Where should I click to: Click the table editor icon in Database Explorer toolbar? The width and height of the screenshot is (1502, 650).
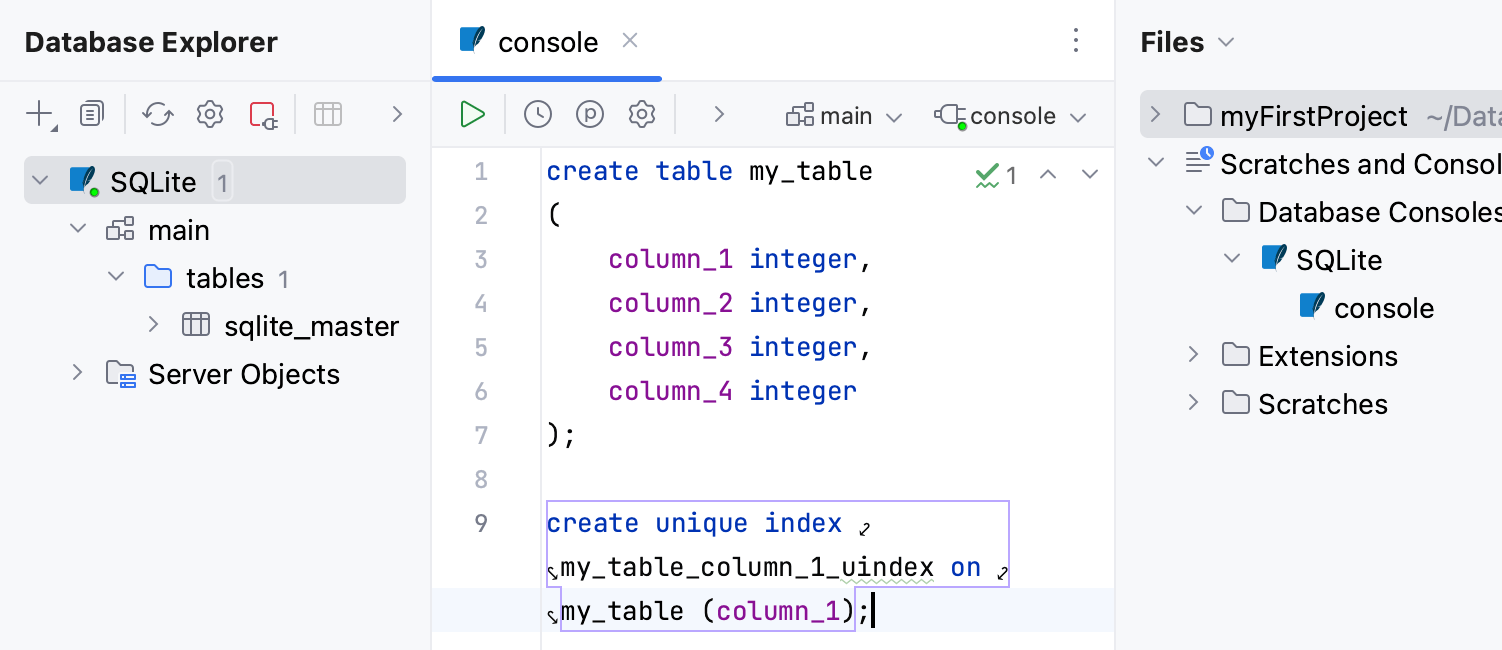pyautogui.click(x=328, y=115)
